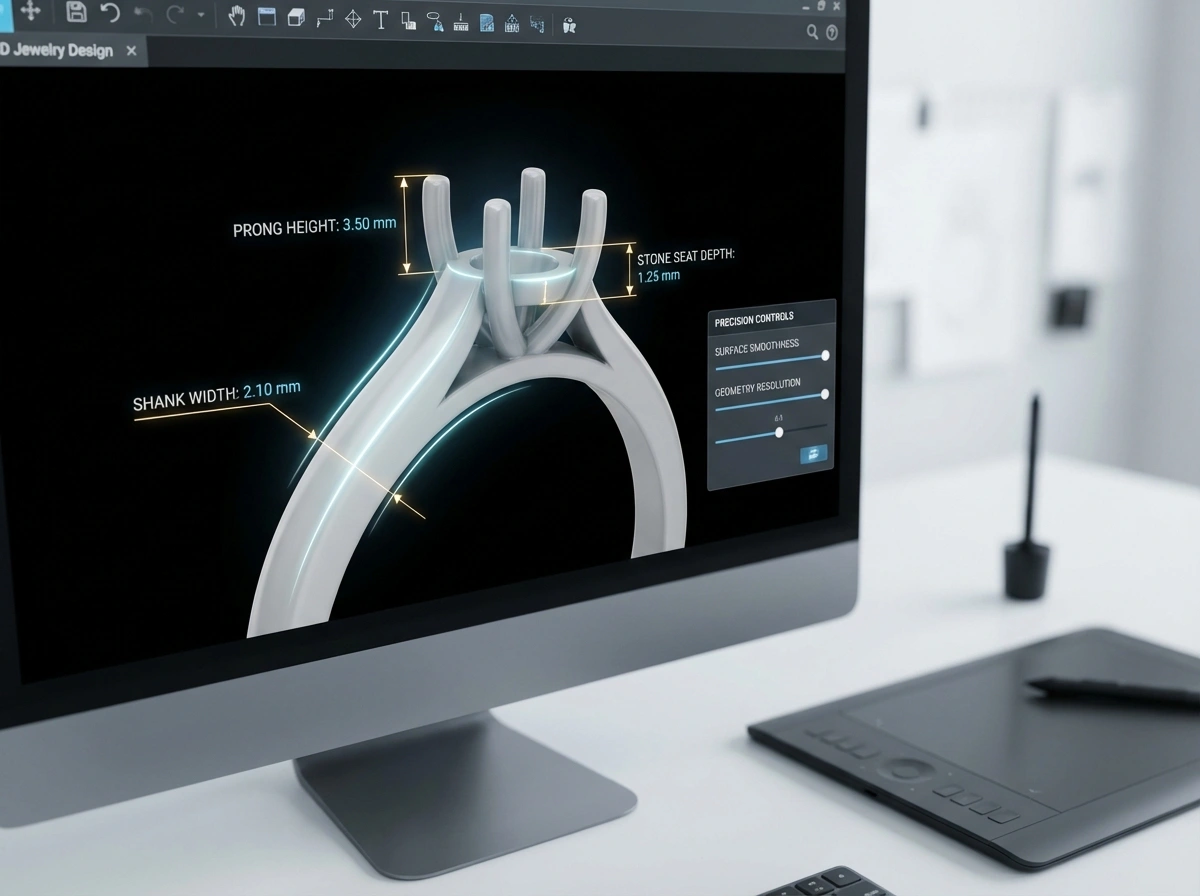Click the Surface Smoothness slider handle
Viewport: 1200px width, 896px height.
825,355
